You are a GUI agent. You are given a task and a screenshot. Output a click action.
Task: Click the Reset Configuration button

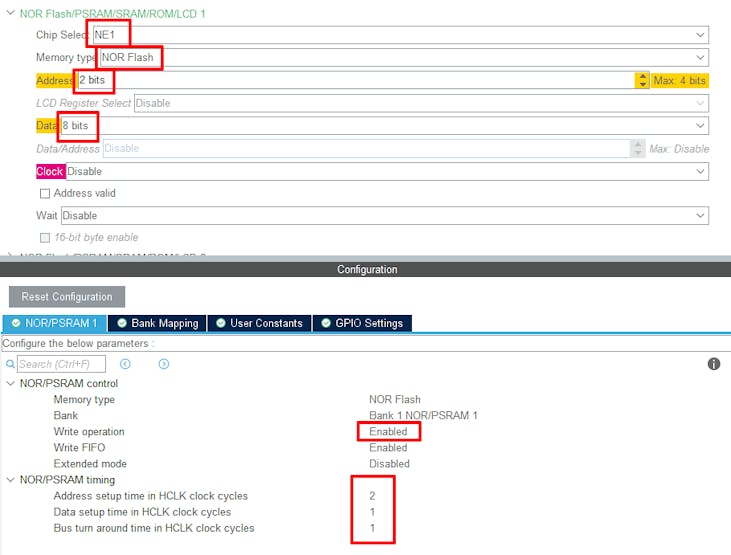point(67,297)
